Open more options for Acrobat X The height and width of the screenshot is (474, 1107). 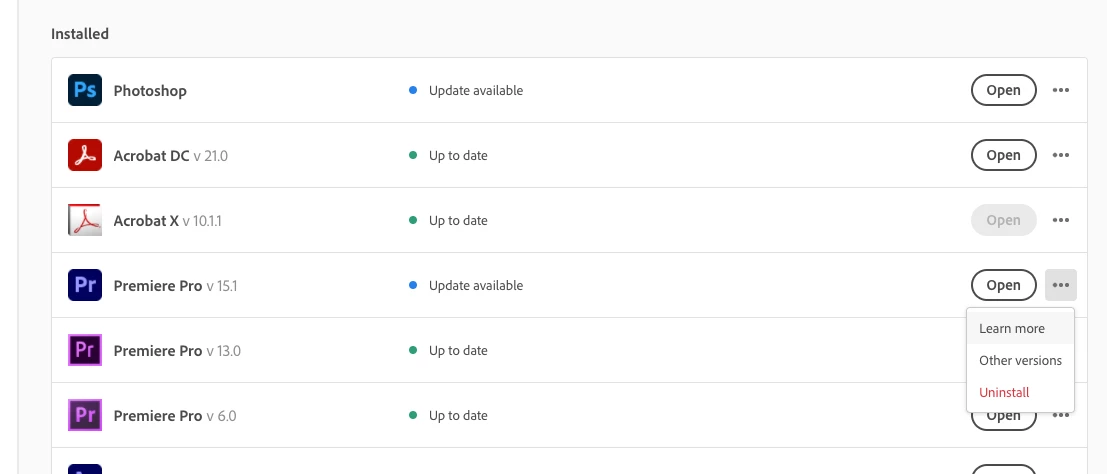coord(1060,220)
